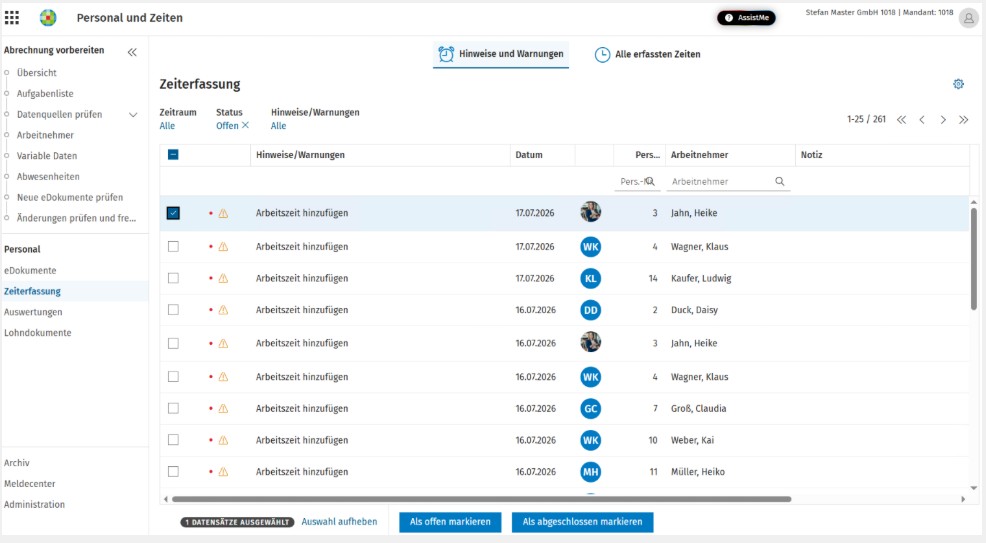Viewport: 986px width, 543px height.
Task: Toggle the select-all header checkbox
Action: [x=173, y=155]
